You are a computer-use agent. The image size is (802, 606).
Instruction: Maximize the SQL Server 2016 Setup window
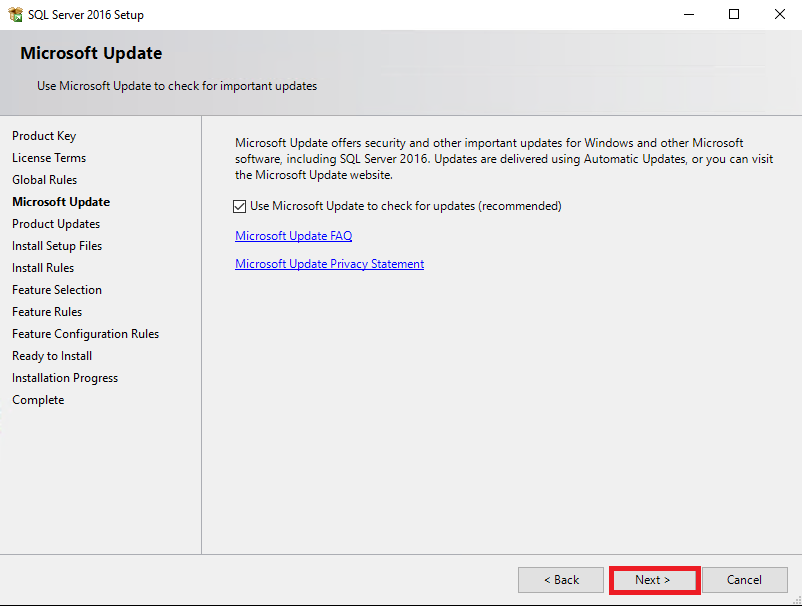coord(734,14)
